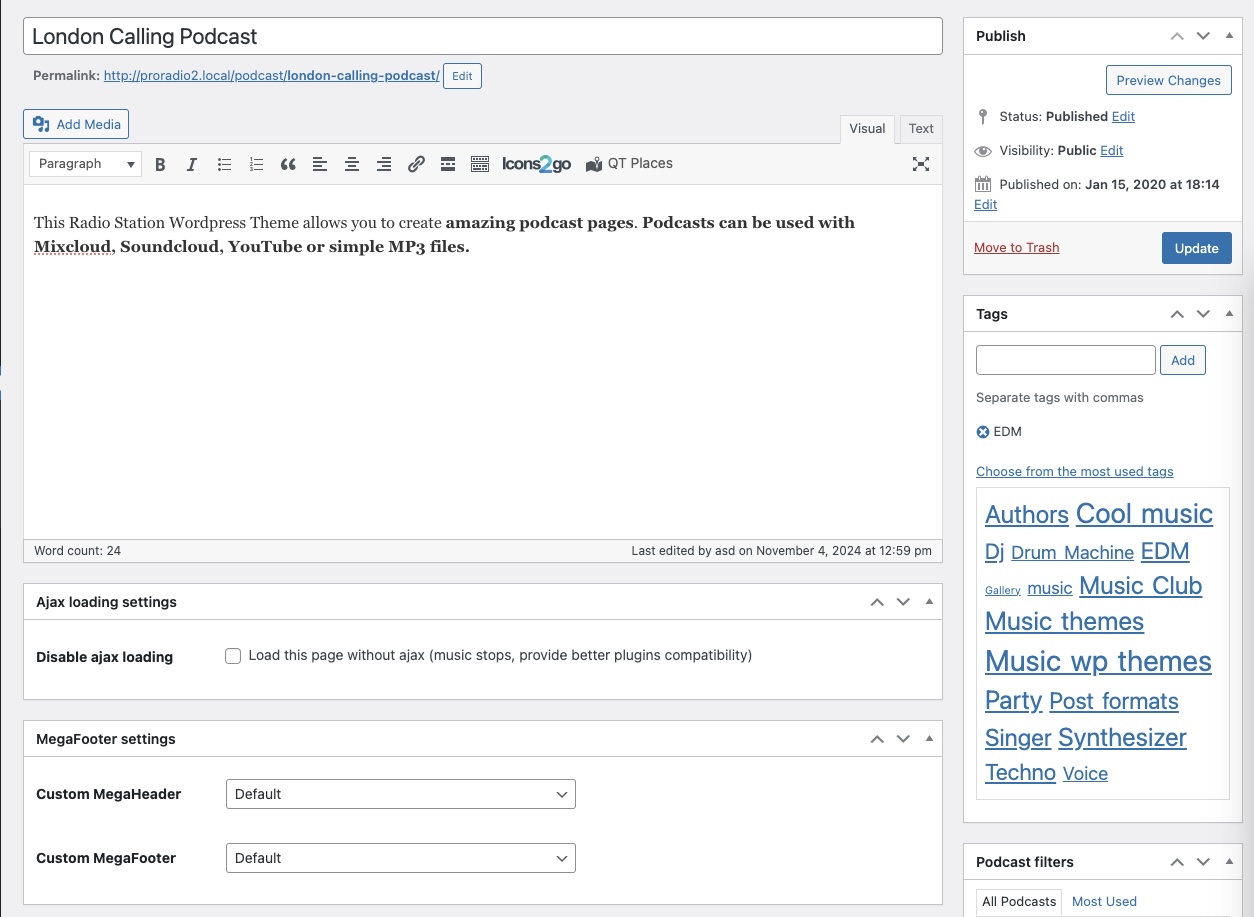Click the Update button
This screenshot has width=1254, height=917.
(x=1196, y=248)
